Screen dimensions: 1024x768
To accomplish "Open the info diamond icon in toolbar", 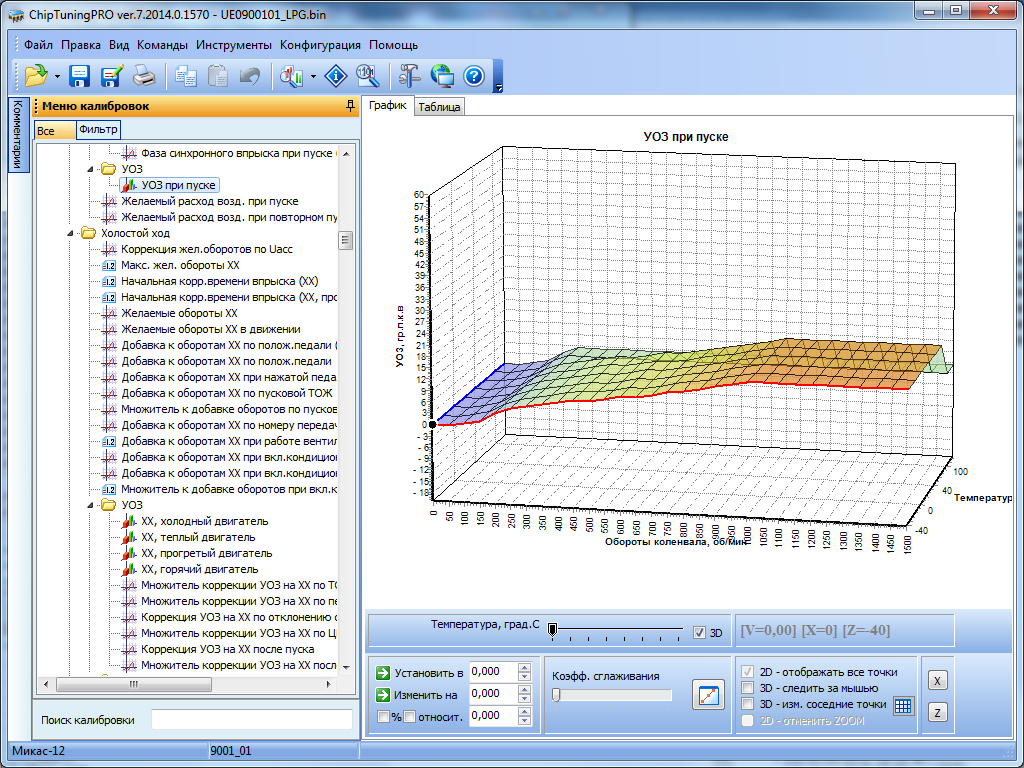I will 338,76.
